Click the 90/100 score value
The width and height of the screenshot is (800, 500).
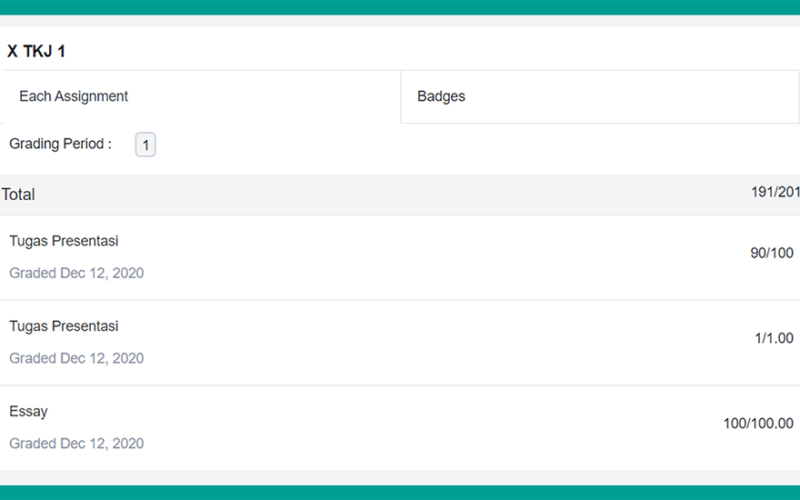click(771, 253)
